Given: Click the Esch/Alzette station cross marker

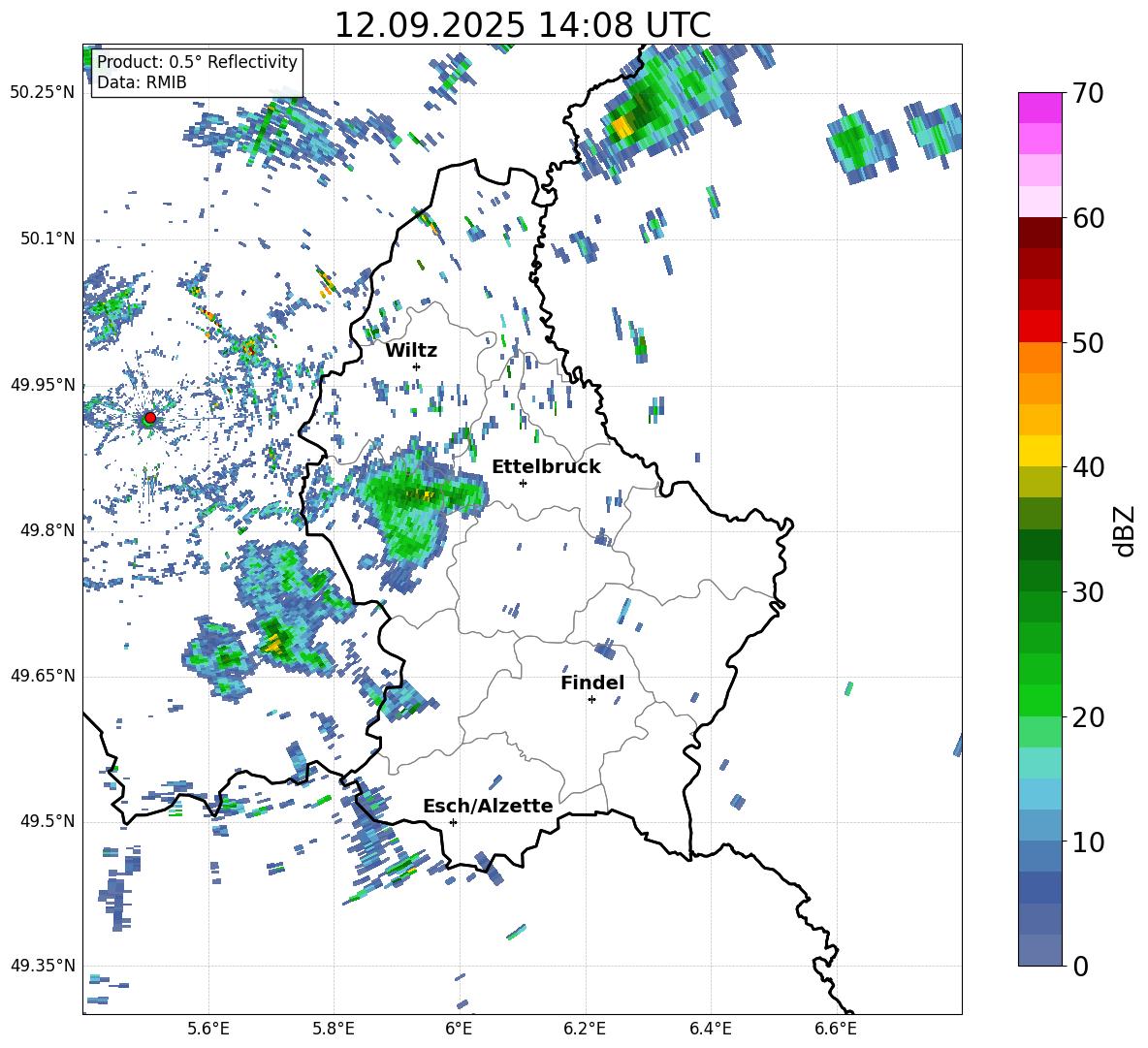Looking at the screenshot, I should click(453, 822).
